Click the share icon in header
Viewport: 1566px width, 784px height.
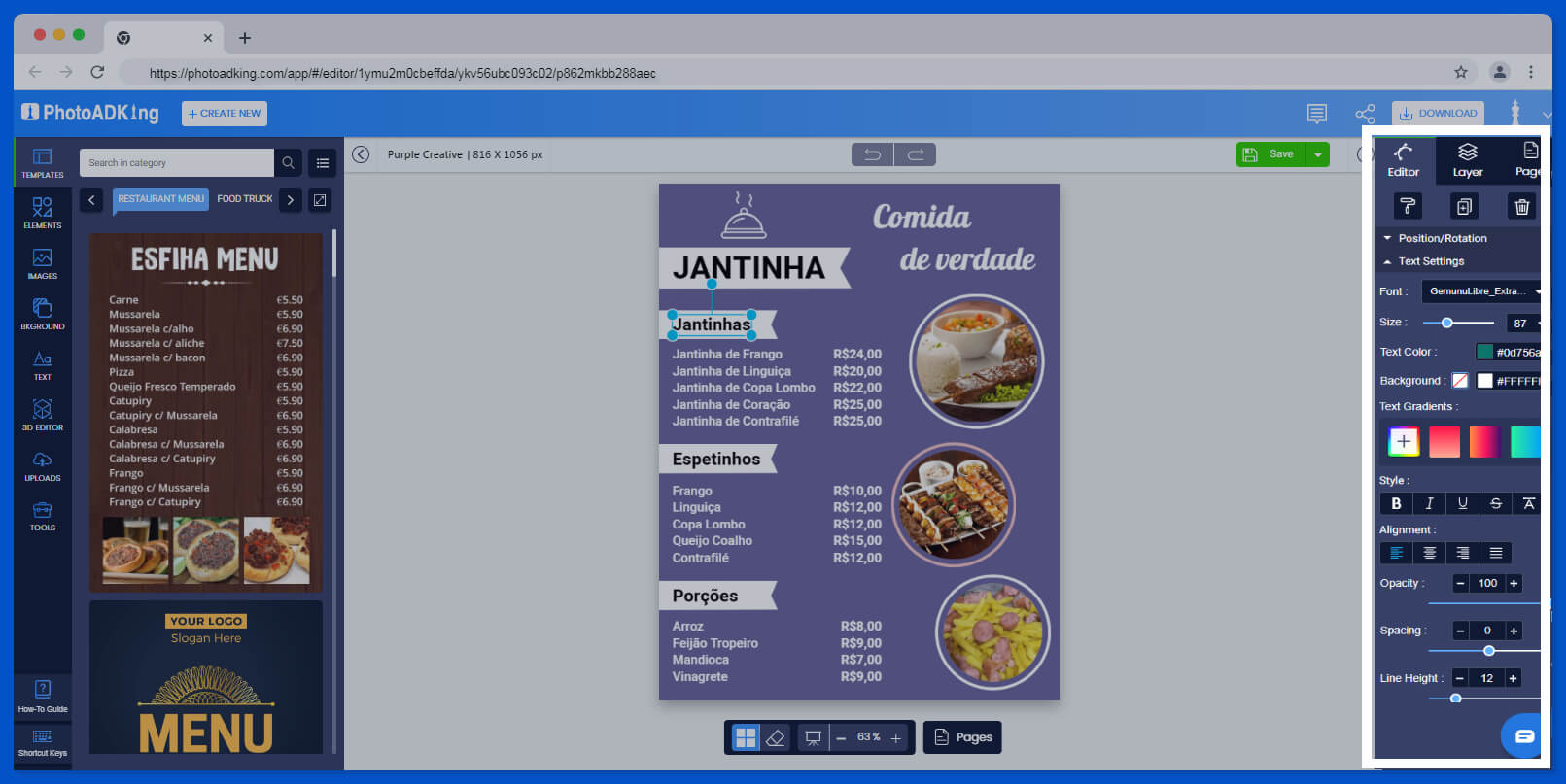pyautogui.click(x=1366, y=114)
